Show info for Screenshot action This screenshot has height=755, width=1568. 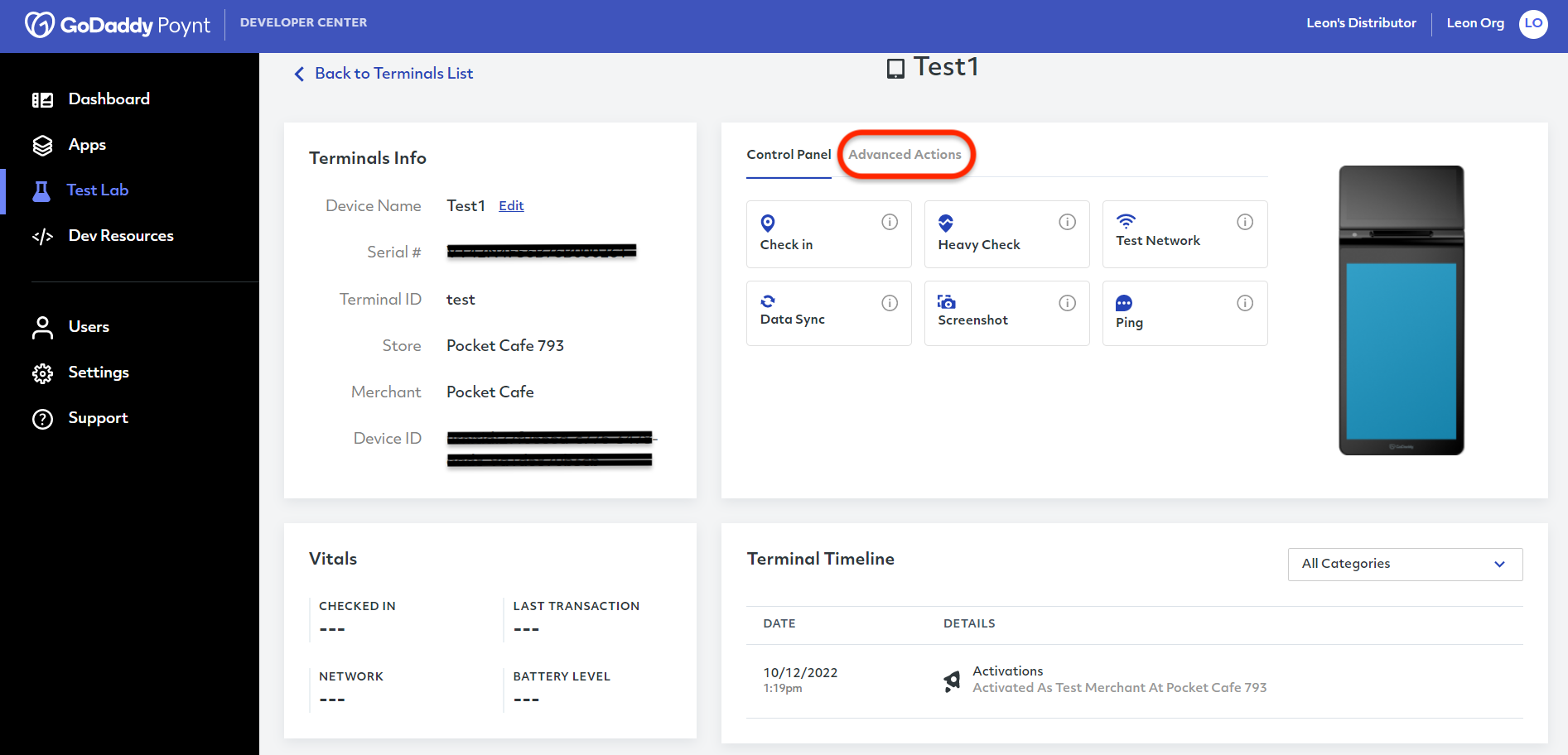[1067, 303]
